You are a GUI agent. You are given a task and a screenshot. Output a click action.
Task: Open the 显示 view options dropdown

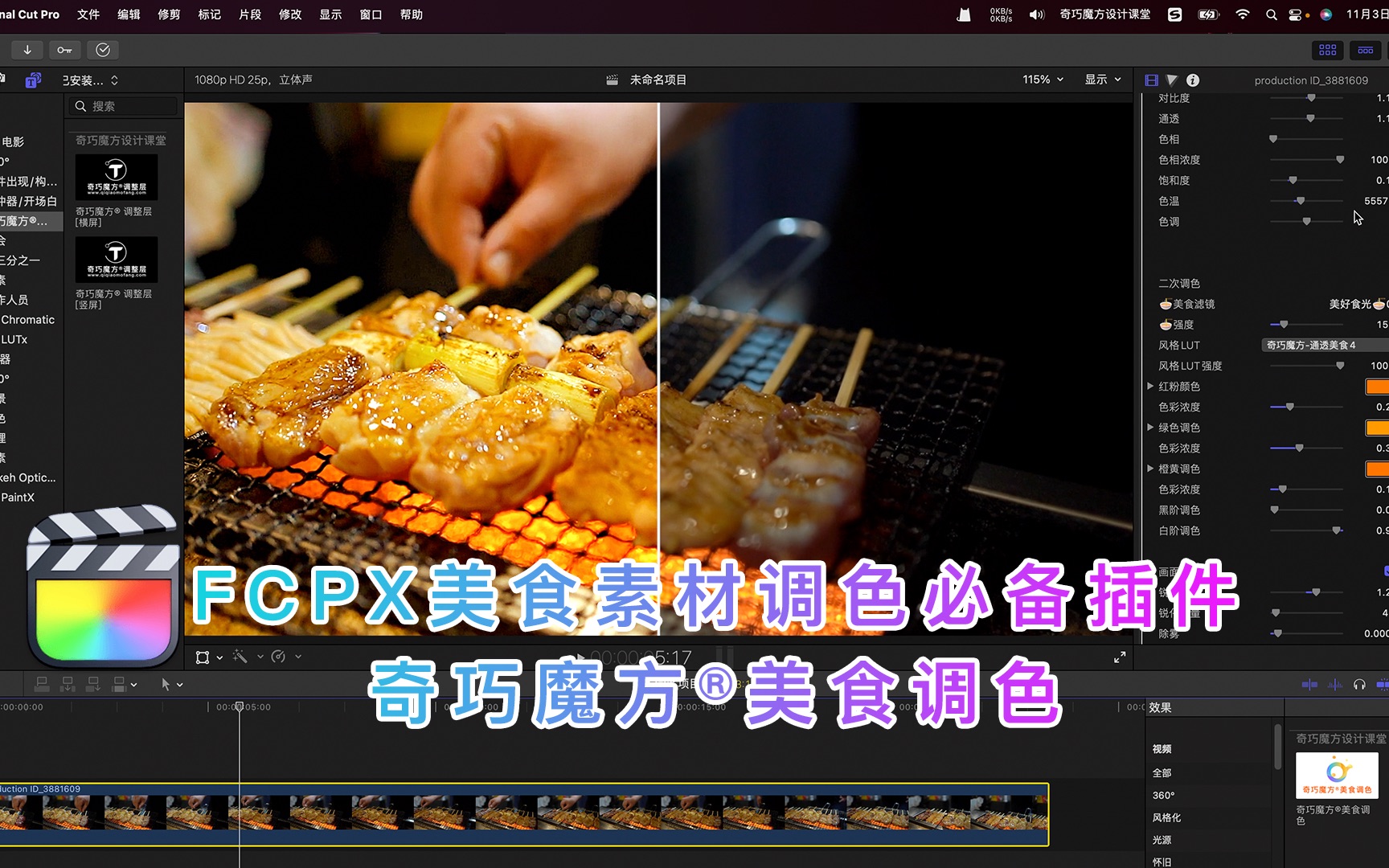click(x=1103, y=80)
